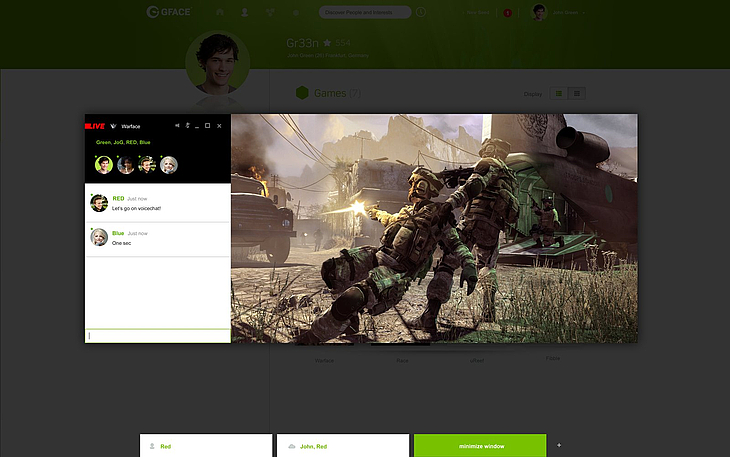Viewport: 730px width, 457px height.
Task: Click the chat message input field
Action: [158, 336]
